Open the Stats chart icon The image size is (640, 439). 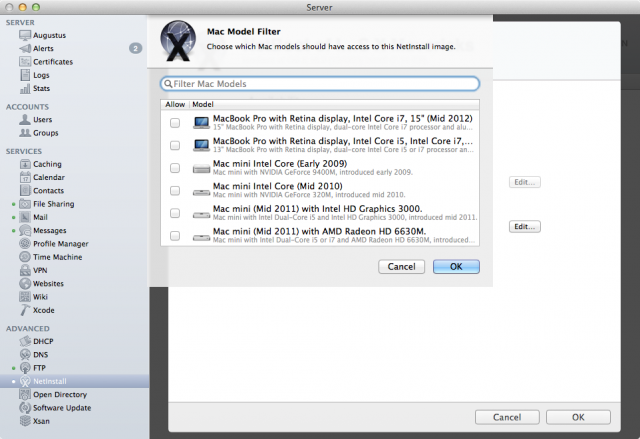pos(25,89)
